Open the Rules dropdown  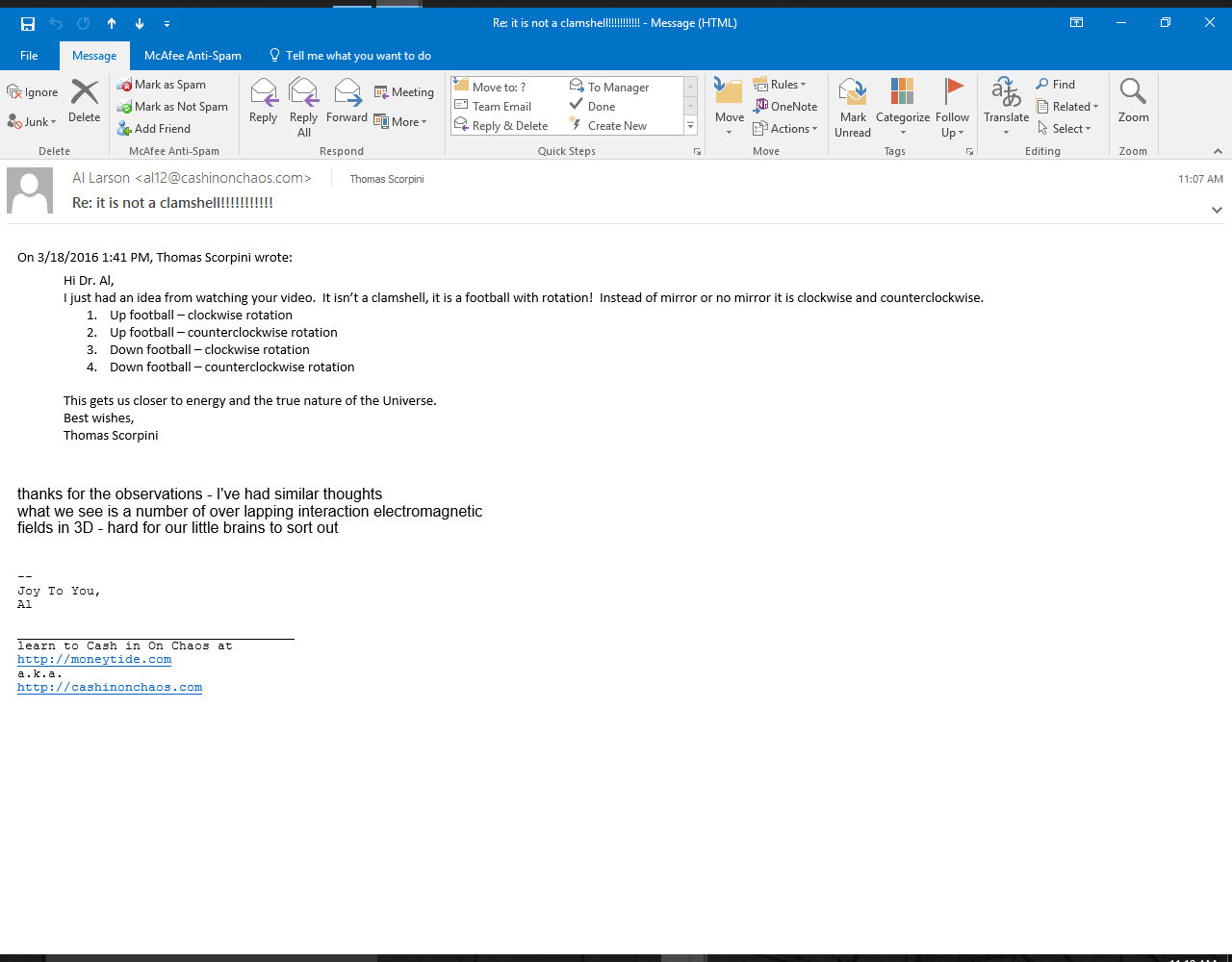click(780, 85)
